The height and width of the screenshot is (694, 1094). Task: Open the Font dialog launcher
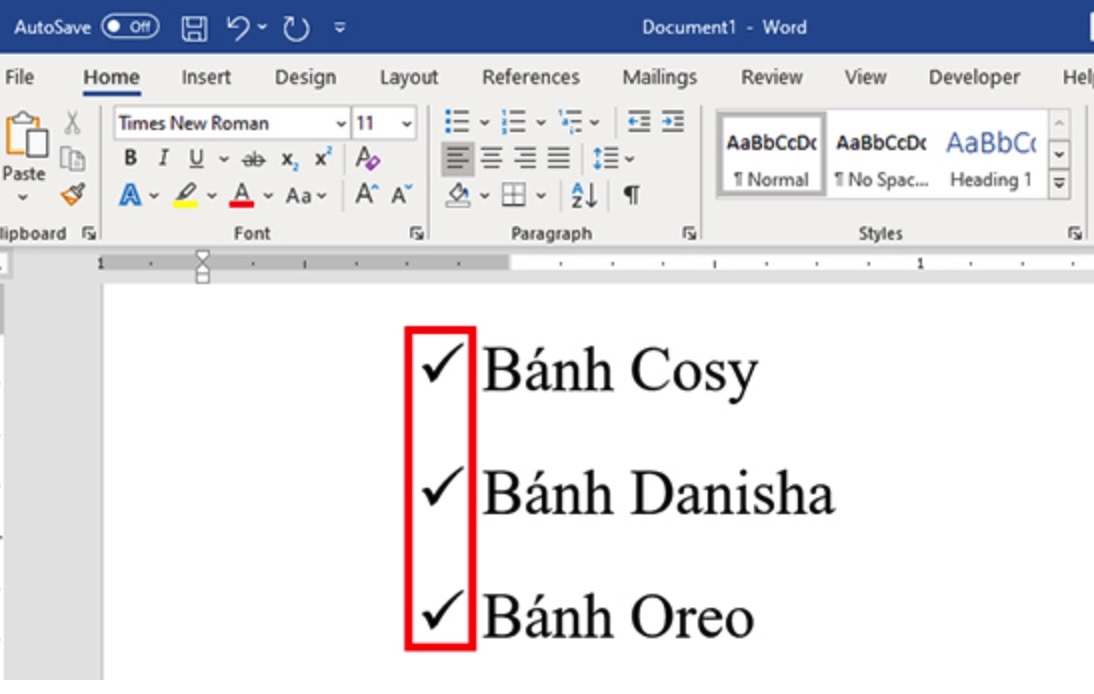pos(417,234)
